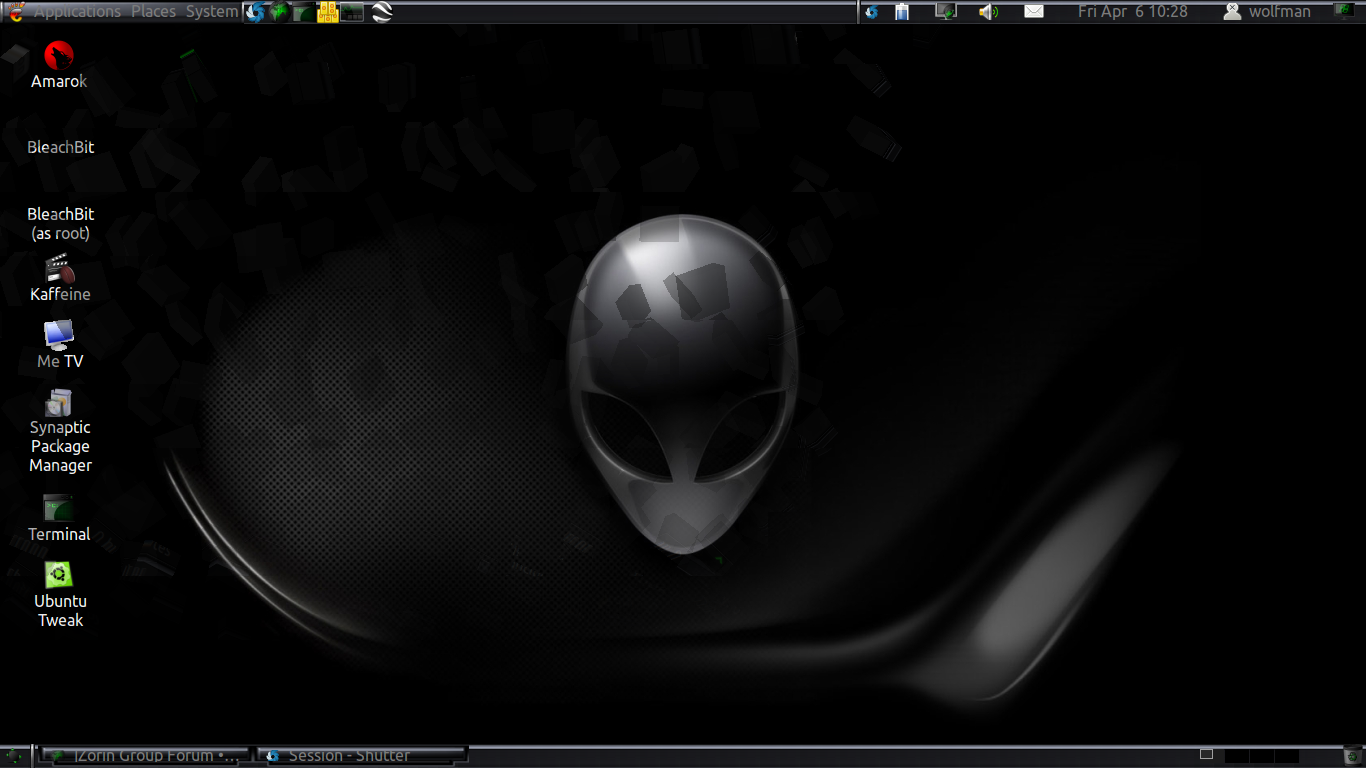Screen dimensions: 1366x768
Task: Open the volume speaker indicator
Action: 988,12
